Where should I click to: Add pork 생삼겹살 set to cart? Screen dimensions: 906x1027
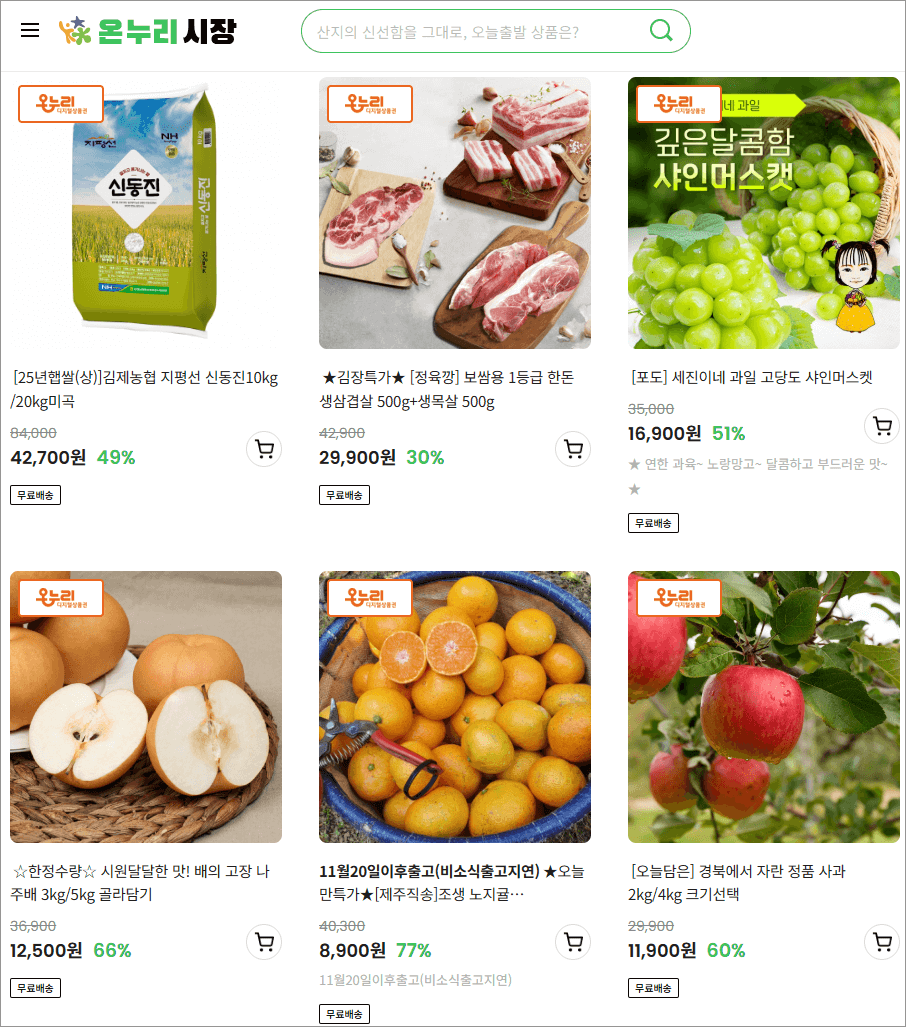[573, 449]
